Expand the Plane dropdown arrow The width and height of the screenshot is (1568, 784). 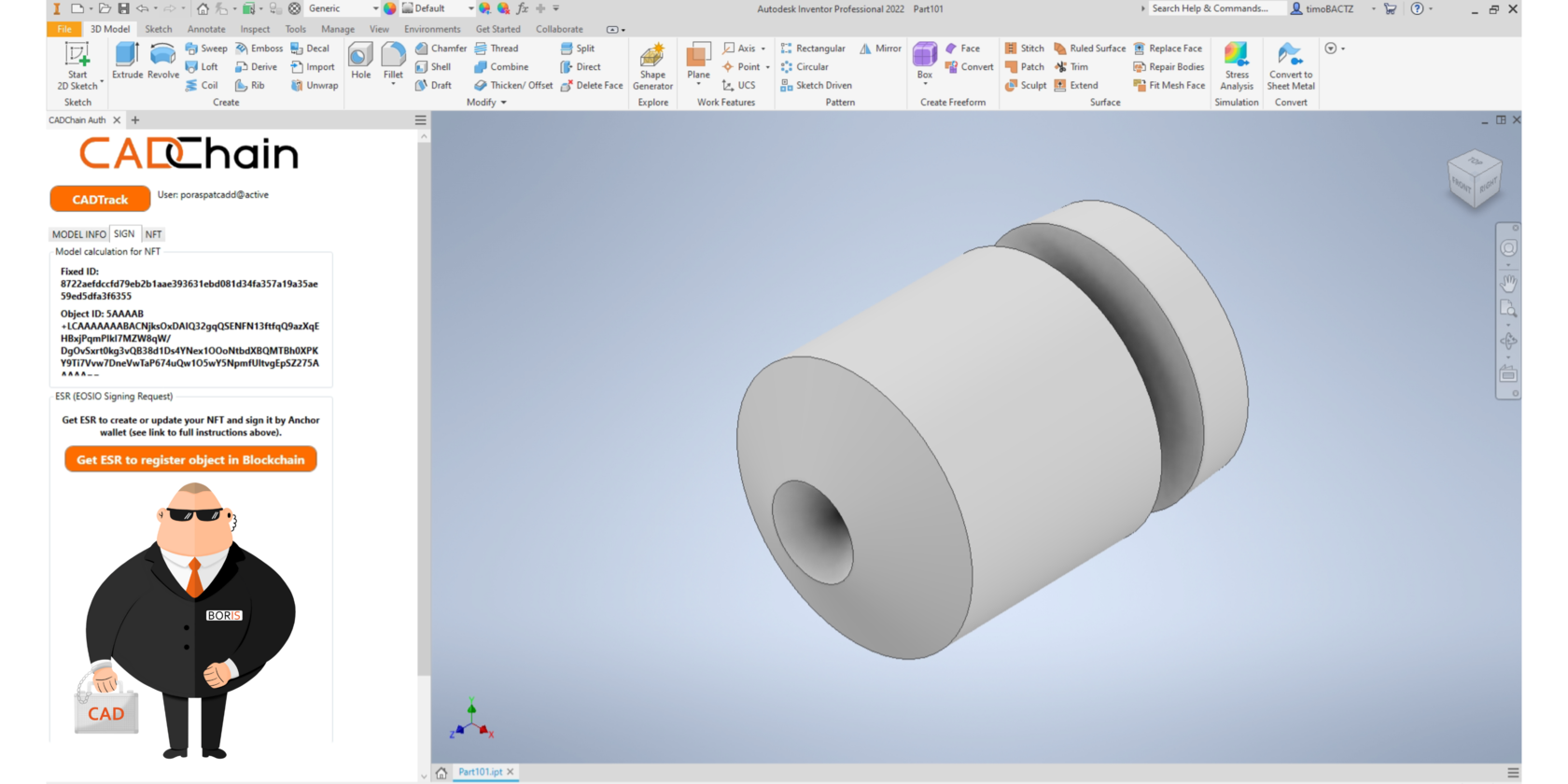pos(698,85)
